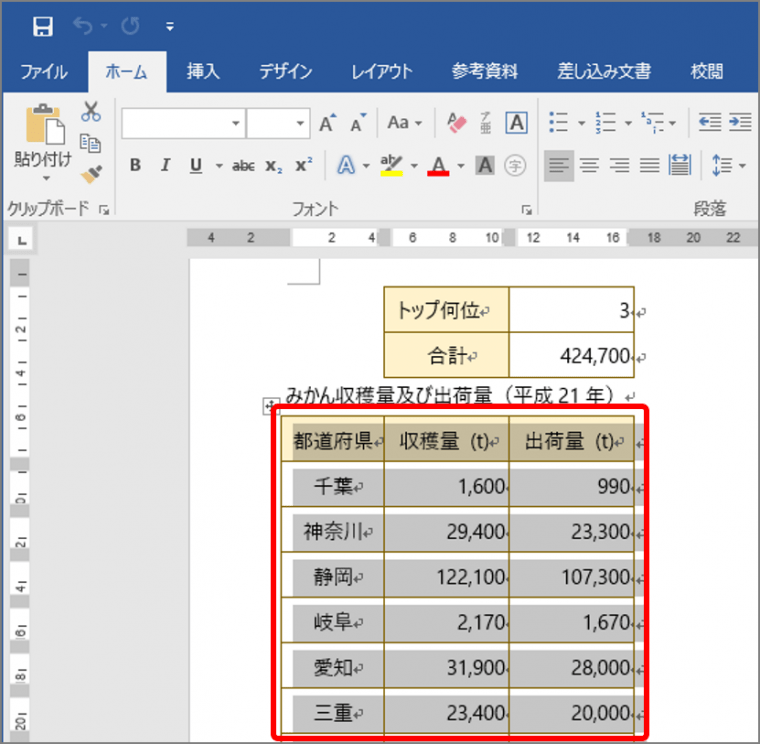This screenshot has height=744, width=760.
Task: Open Quick Access Toolbar customize arrow
Action: (x=170, y=27)
